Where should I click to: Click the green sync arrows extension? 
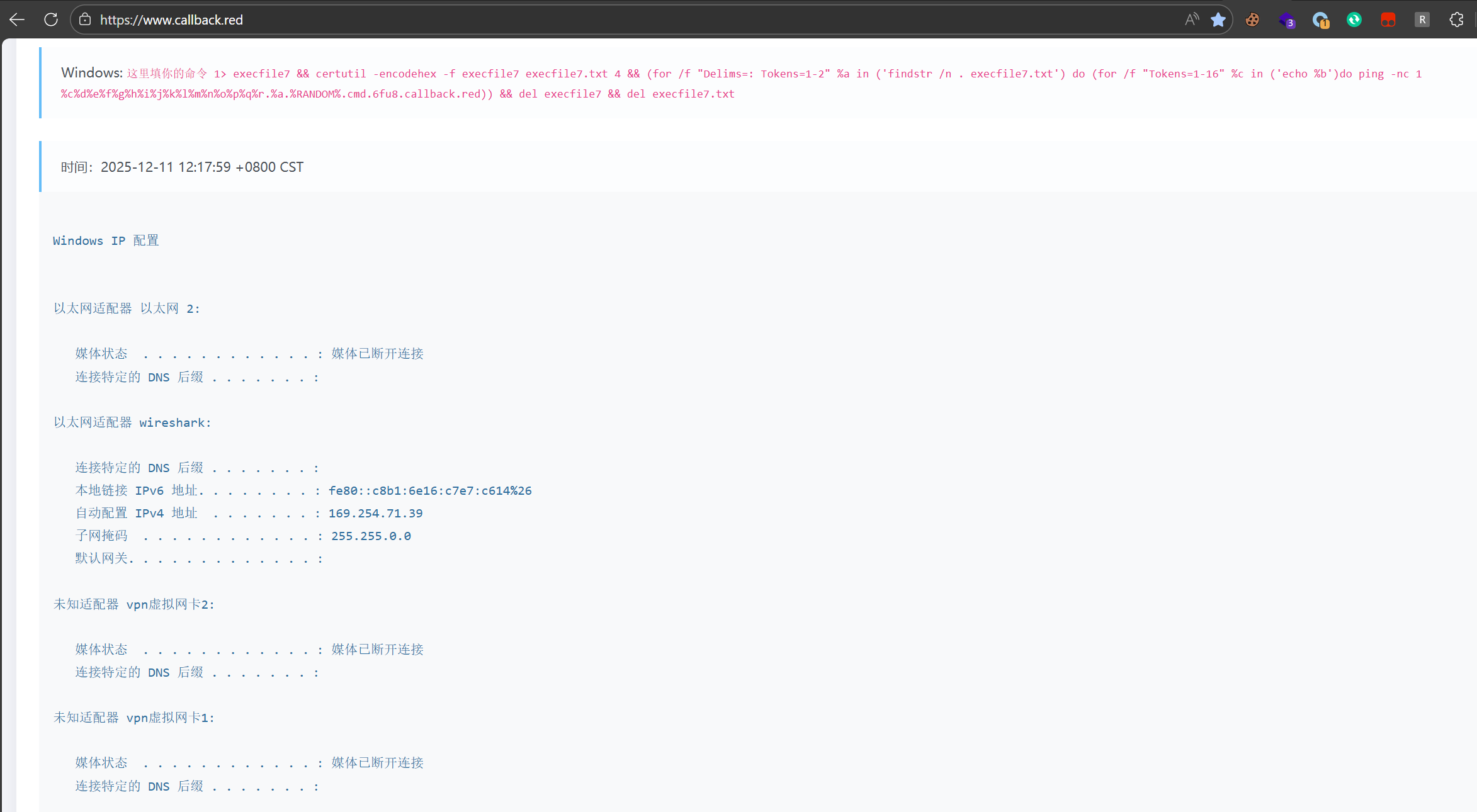coord(1354,20)
